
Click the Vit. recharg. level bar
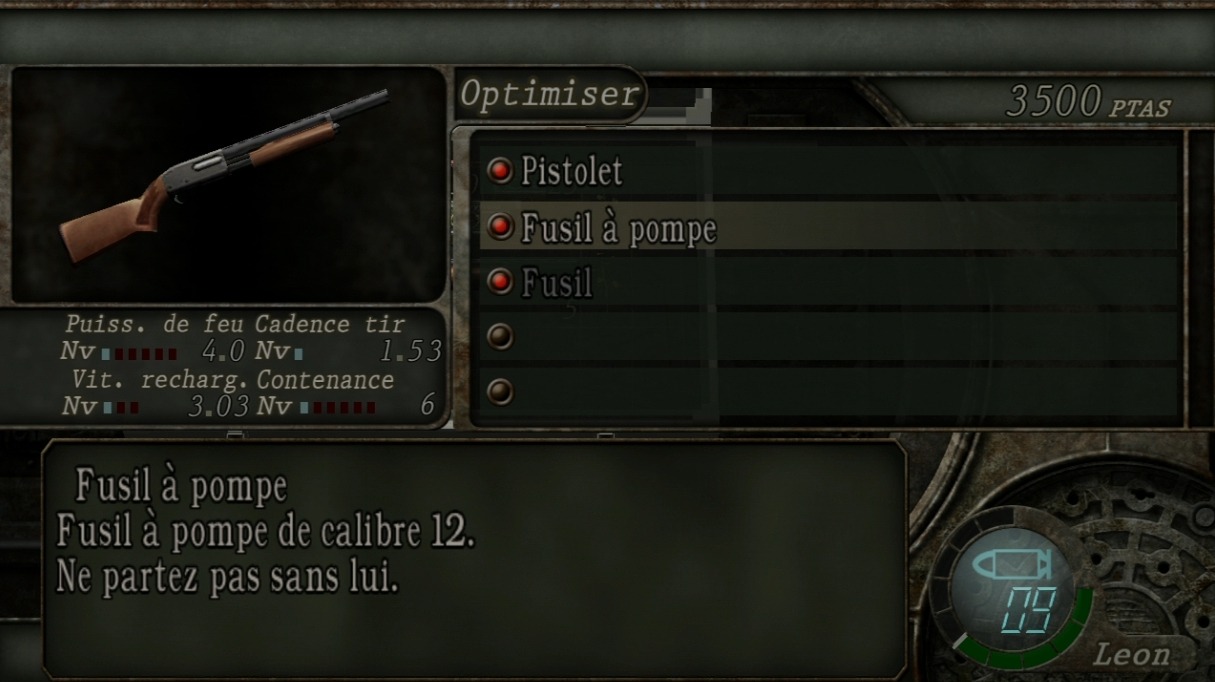tap(121, 407)
